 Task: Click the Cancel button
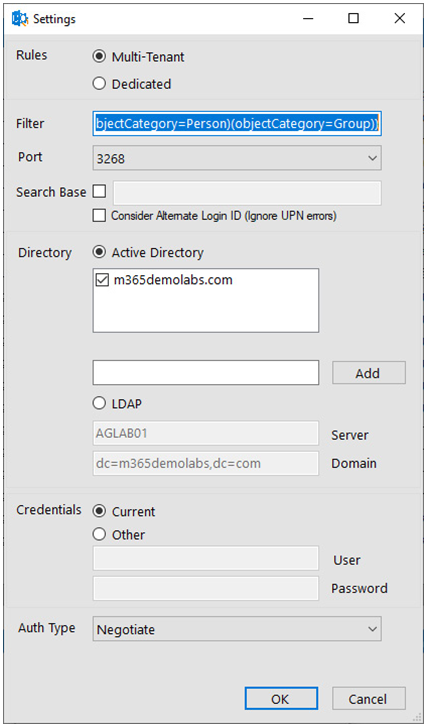[369, 699]
